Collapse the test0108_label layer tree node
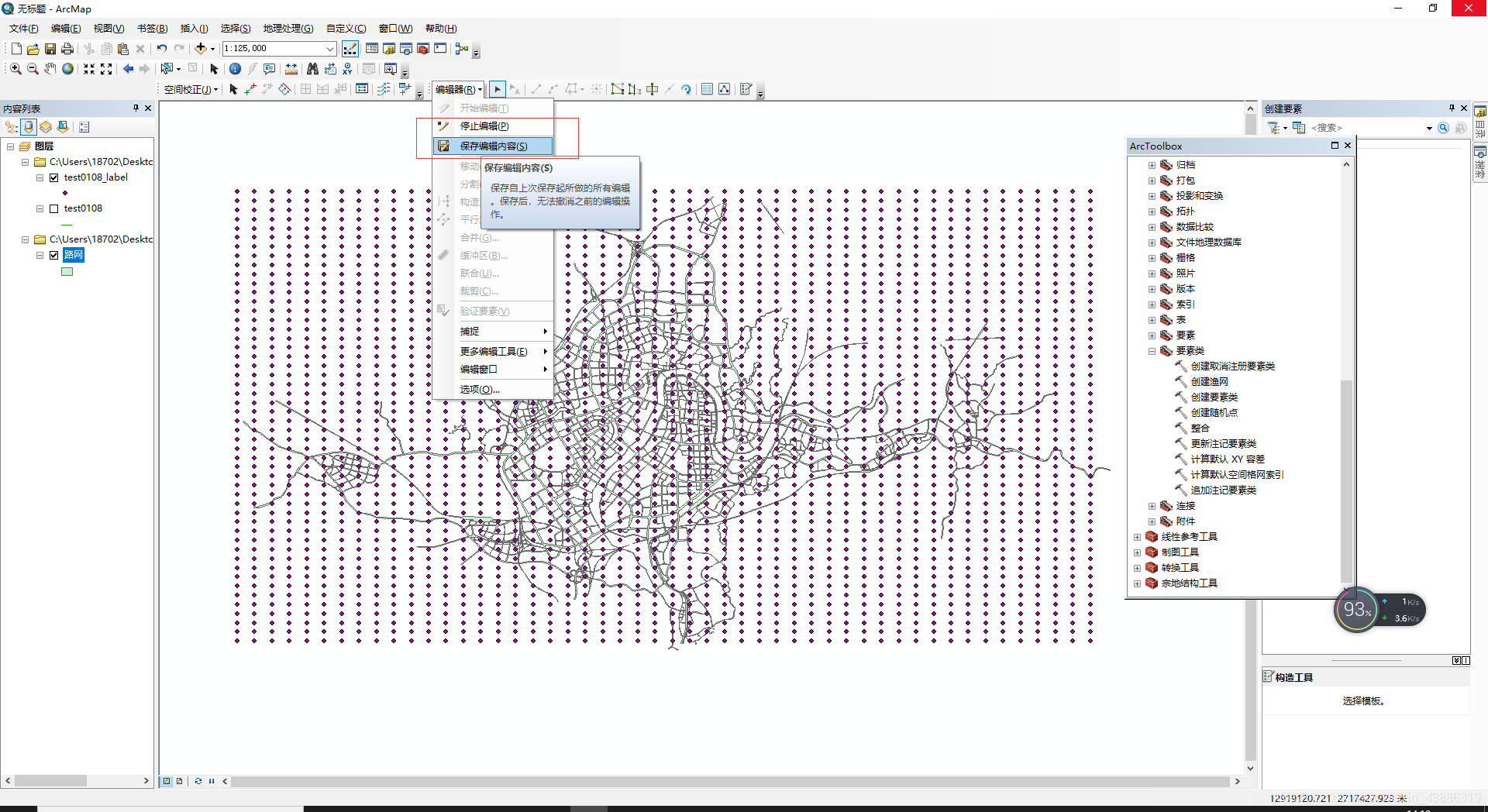 pos(40,177)
